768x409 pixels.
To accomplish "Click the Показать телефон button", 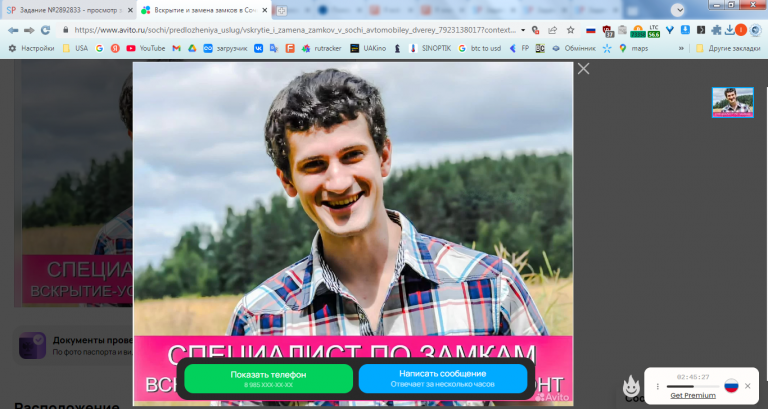I will (x=268, y=378).
